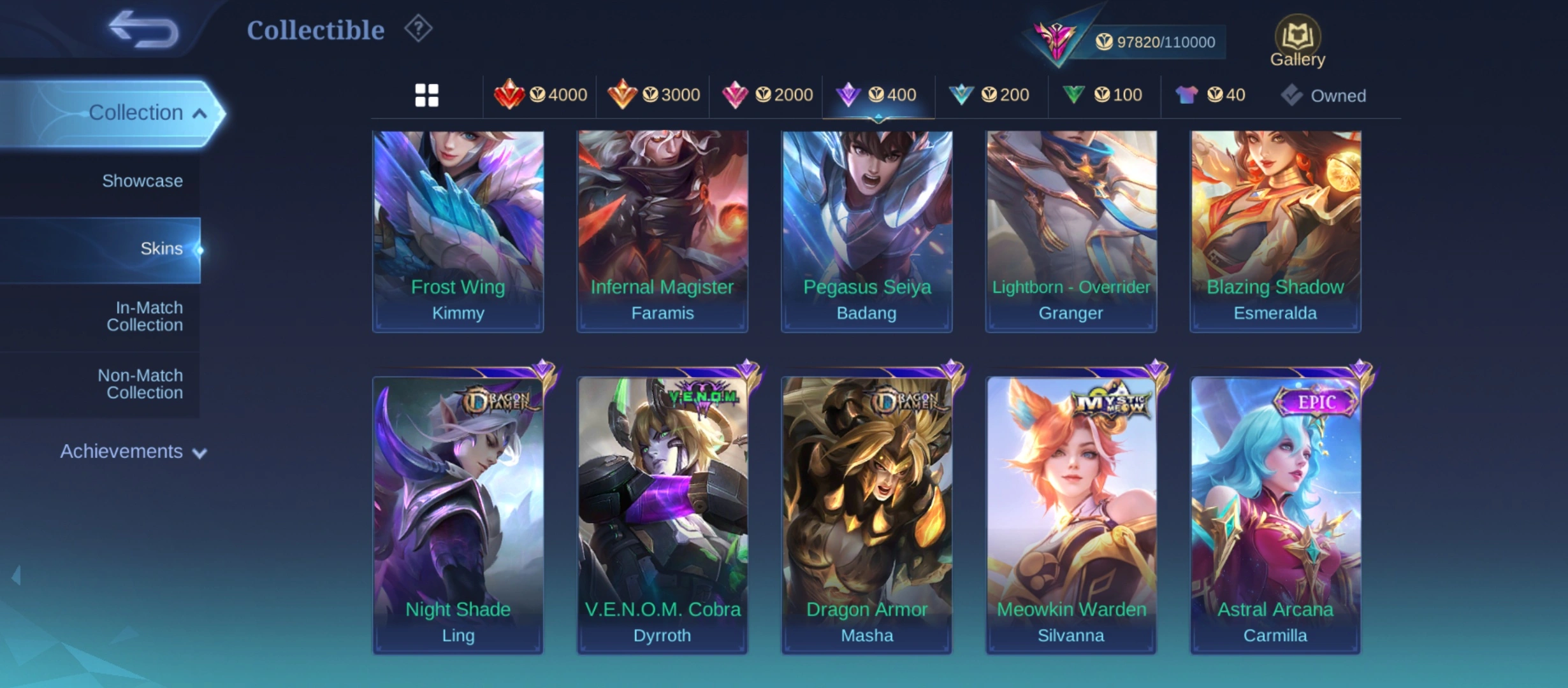Filter by shirt icon 40 tier
1568x688 pixels.
[1210, 95]
